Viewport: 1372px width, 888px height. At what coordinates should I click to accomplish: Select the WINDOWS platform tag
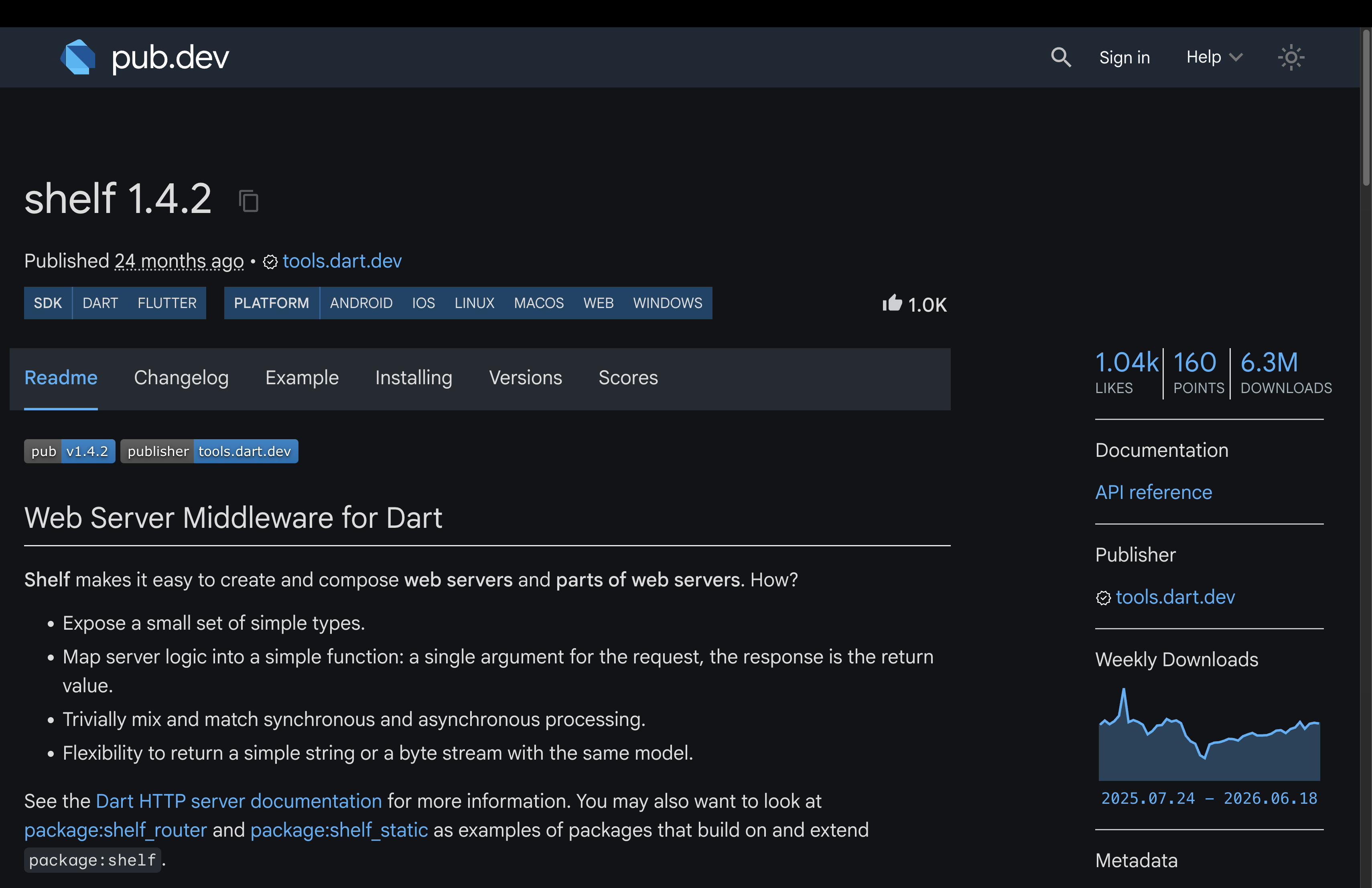(668, 303)
